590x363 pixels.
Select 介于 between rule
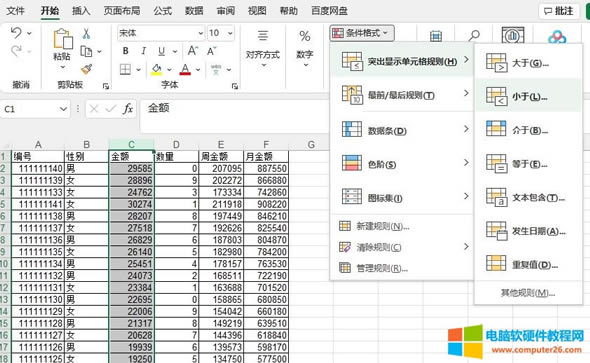coord(528,130)
